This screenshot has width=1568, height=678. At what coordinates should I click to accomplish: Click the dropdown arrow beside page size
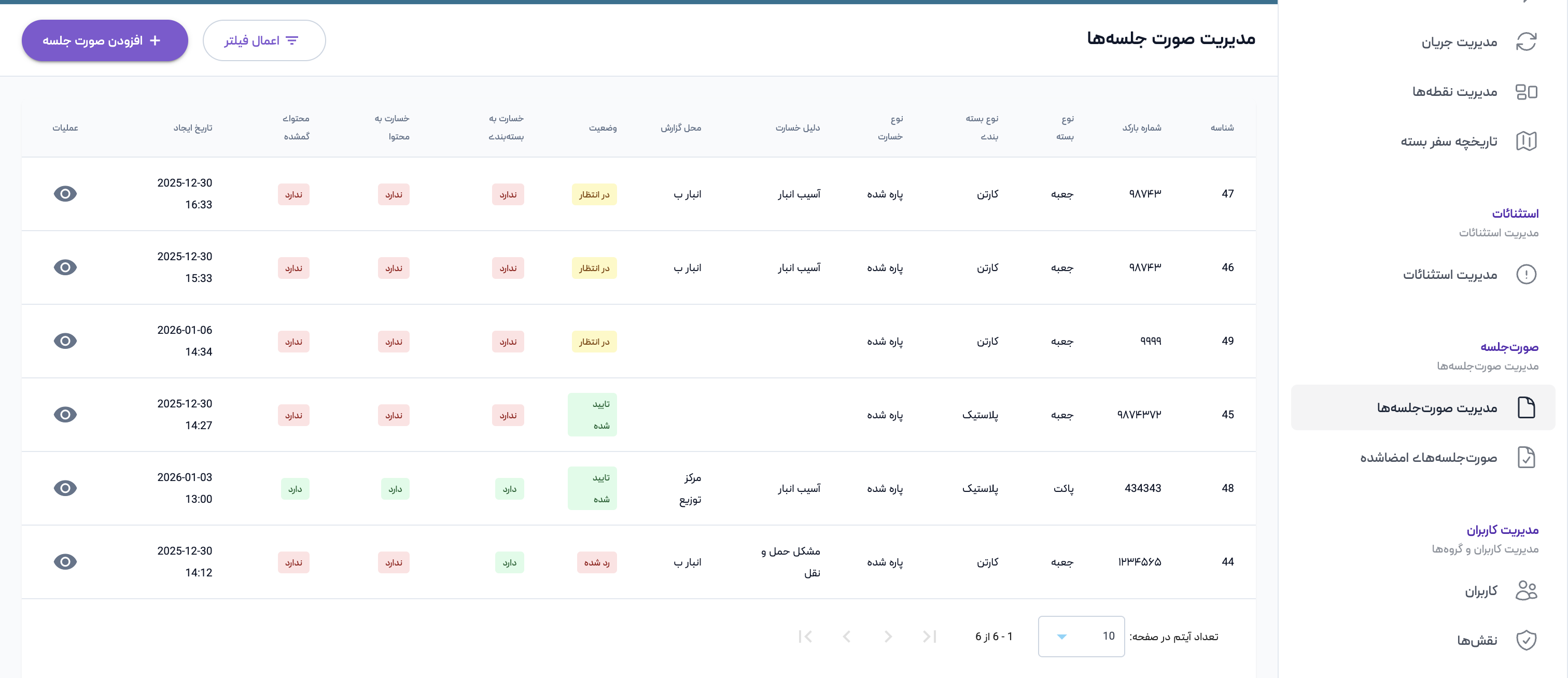1061,637
